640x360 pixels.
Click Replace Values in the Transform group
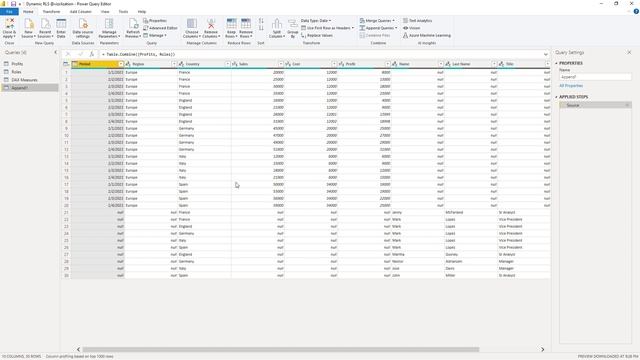(x=317, y=36)
